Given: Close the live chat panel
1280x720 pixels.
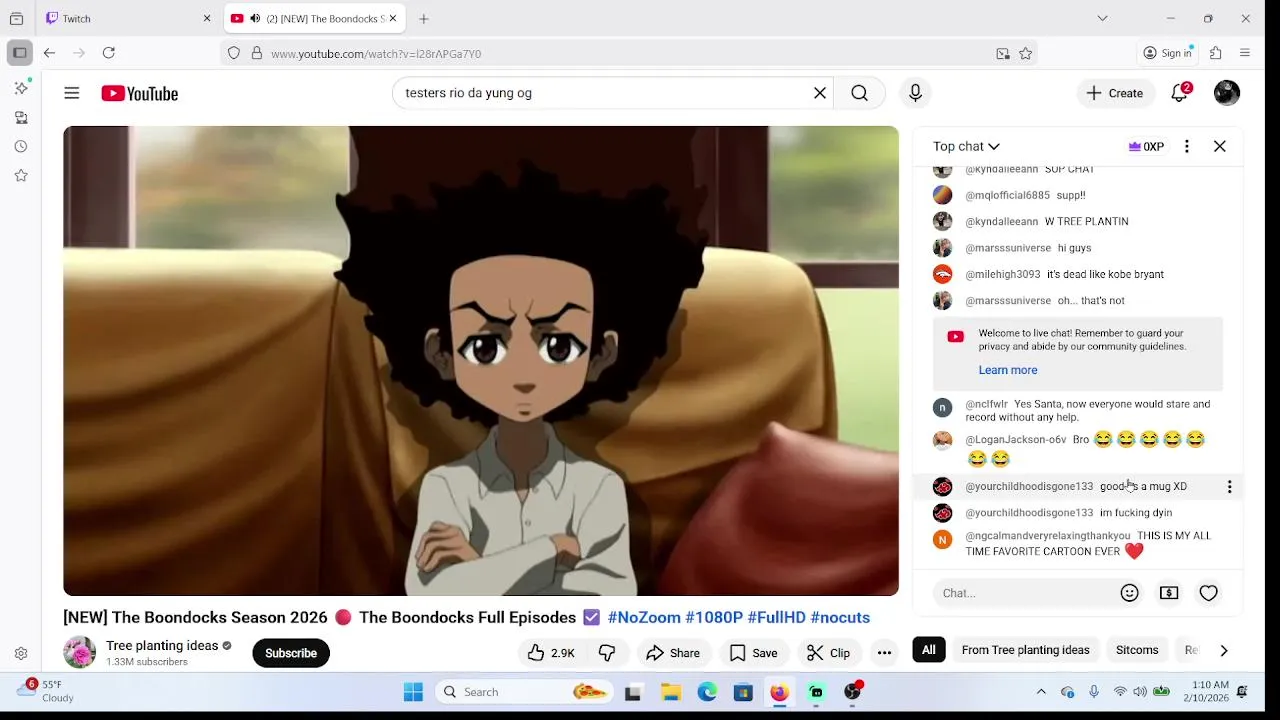Looking at the screenshot, I should [1220, 146].
